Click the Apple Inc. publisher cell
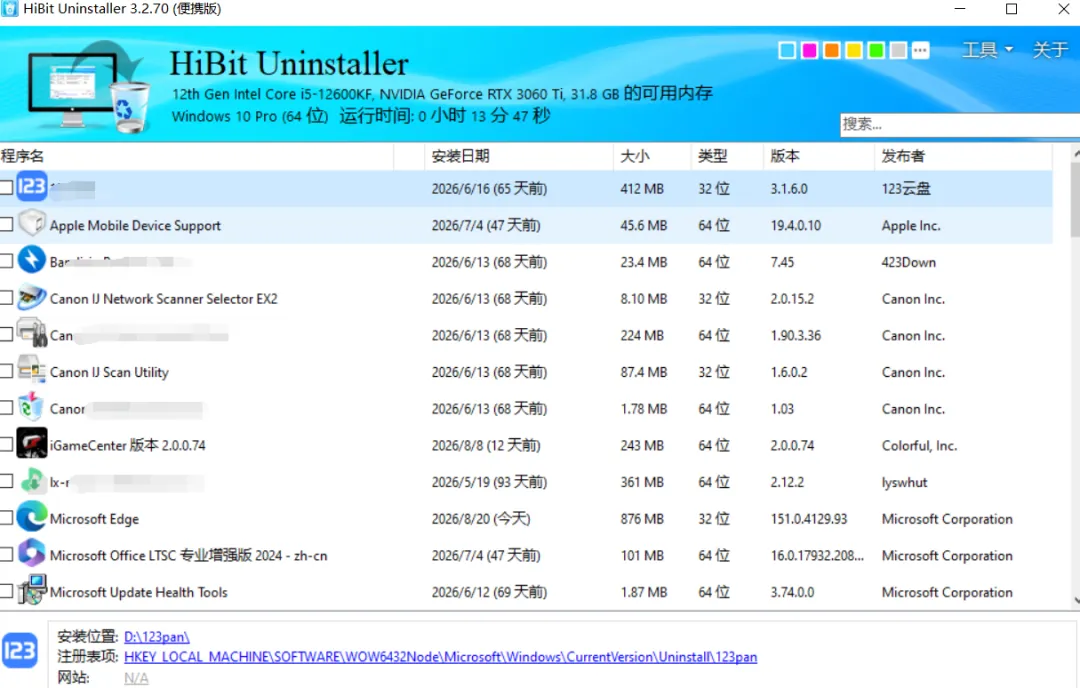The image size is (1080, 688). click(x=911, y=226)
